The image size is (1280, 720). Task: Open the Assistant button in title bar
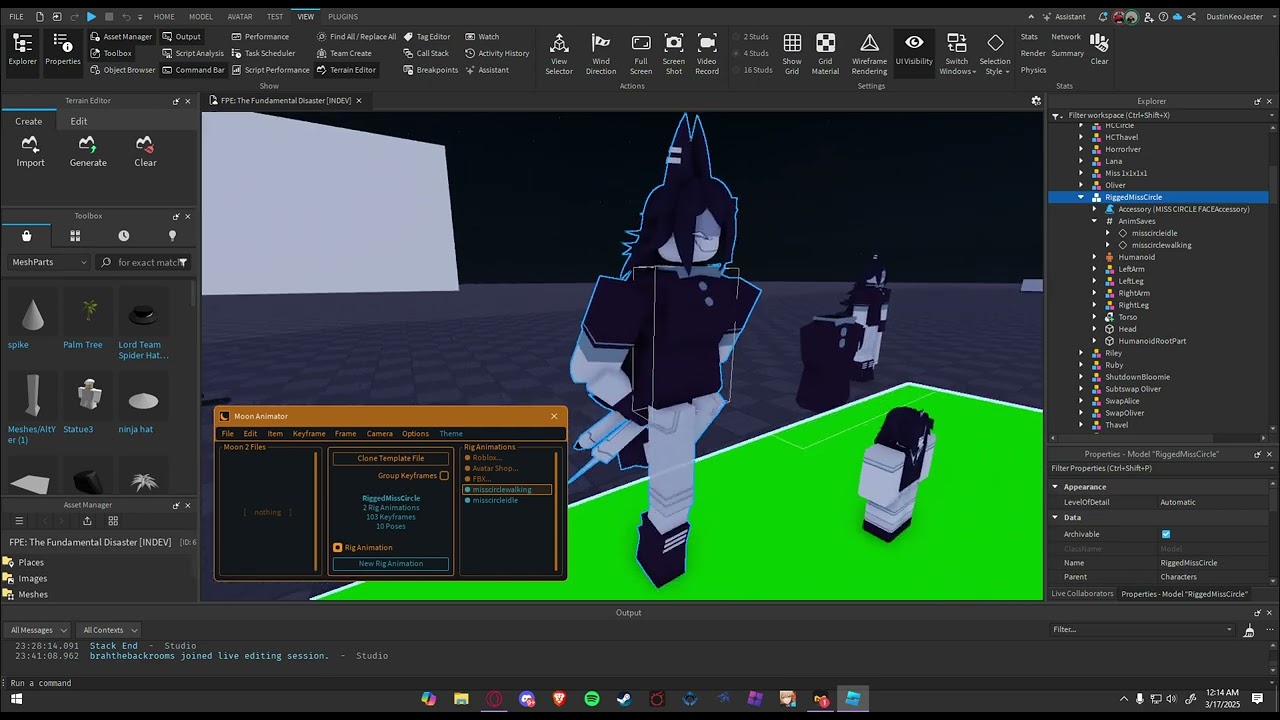coord(1064,17)
